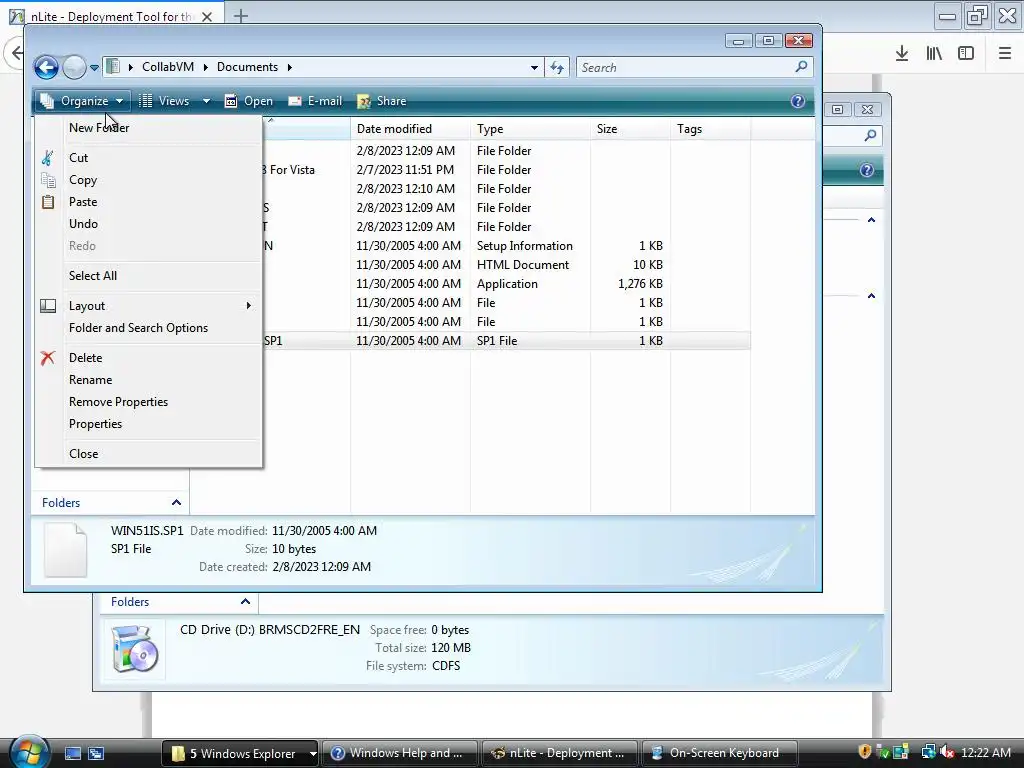Open the Windows Start orb
This screenshot has height=768, width=1024.
coord(29,752)
